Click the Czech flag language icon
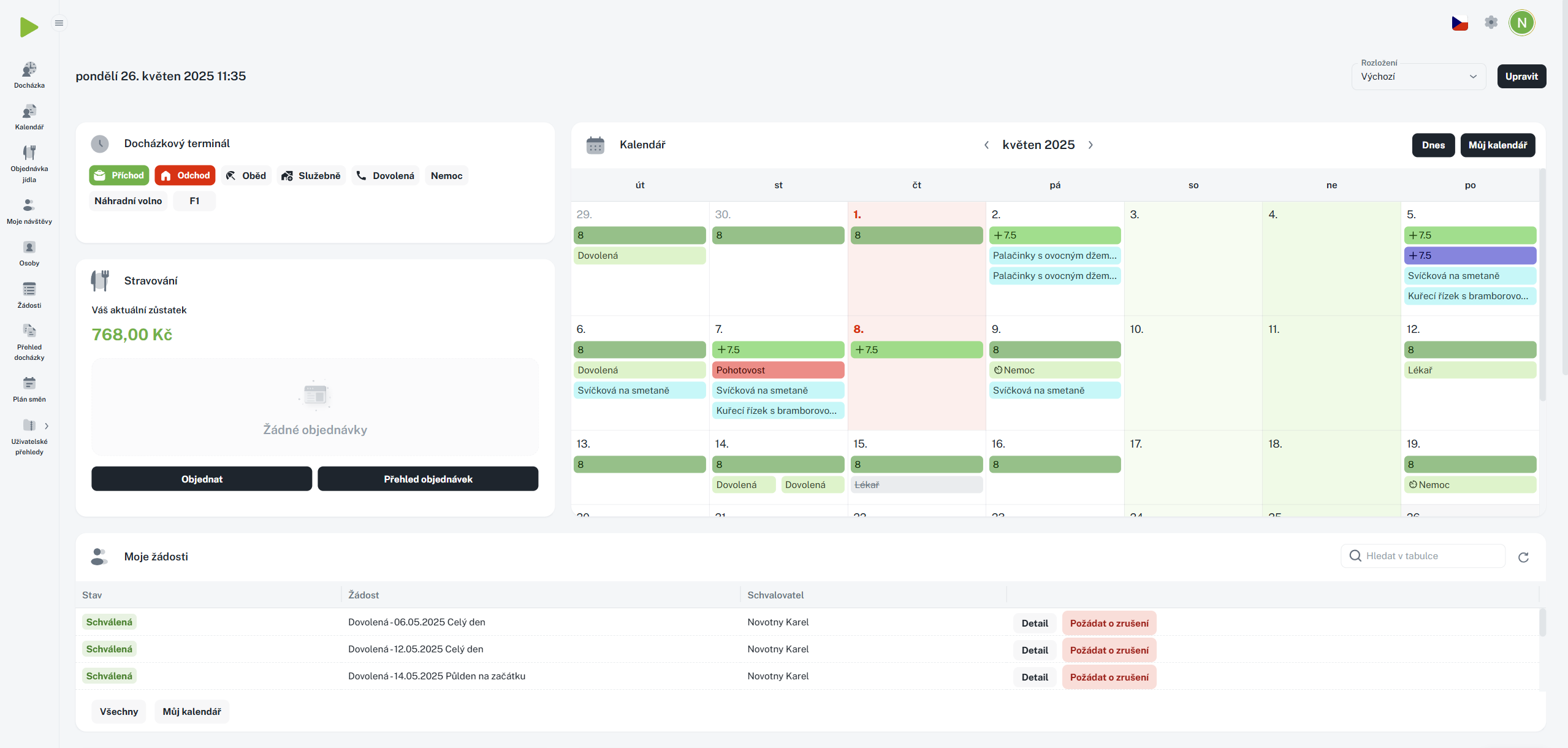This screenshot has width=1568, height=748. coord(1460,23)
